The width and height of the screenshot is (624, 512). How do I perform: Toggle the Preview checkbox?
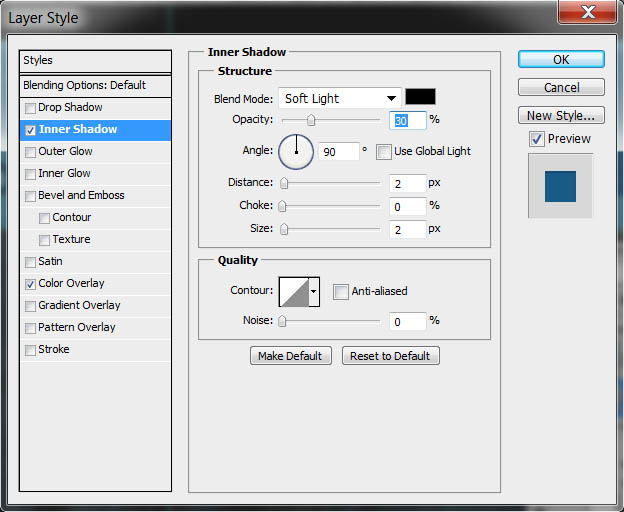click(537, 139)
